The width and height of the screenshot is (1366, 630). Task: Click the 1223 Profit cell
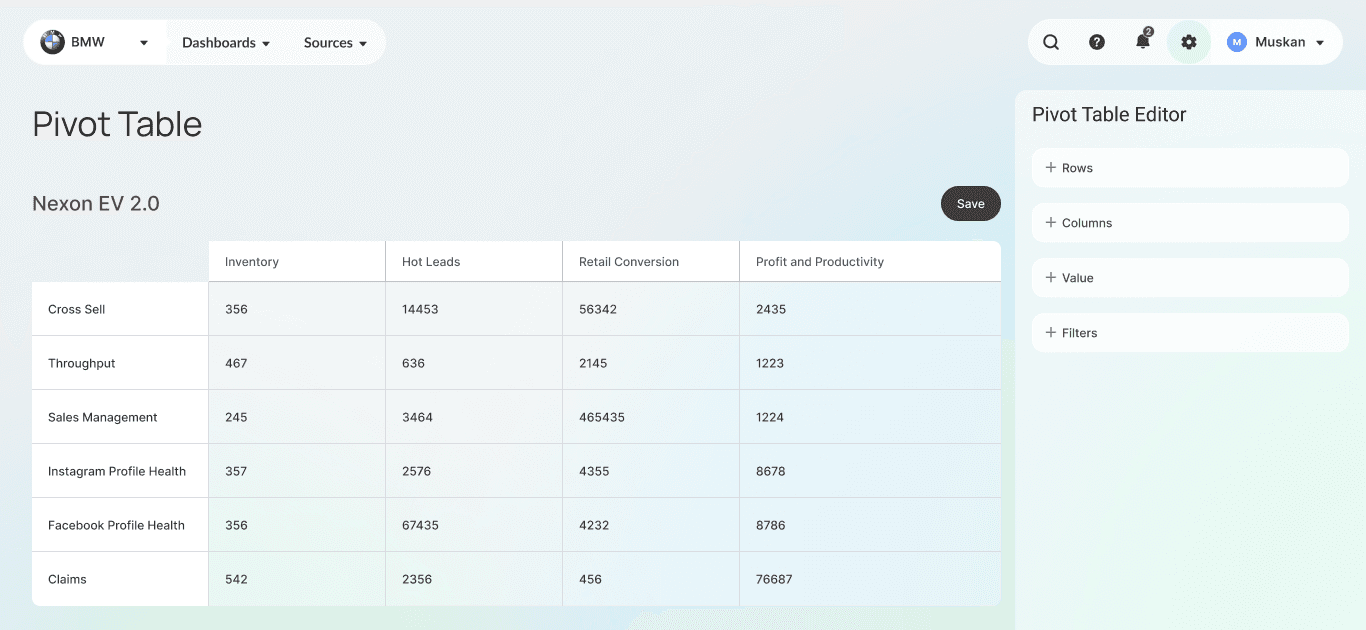click(x=870, y=363)
